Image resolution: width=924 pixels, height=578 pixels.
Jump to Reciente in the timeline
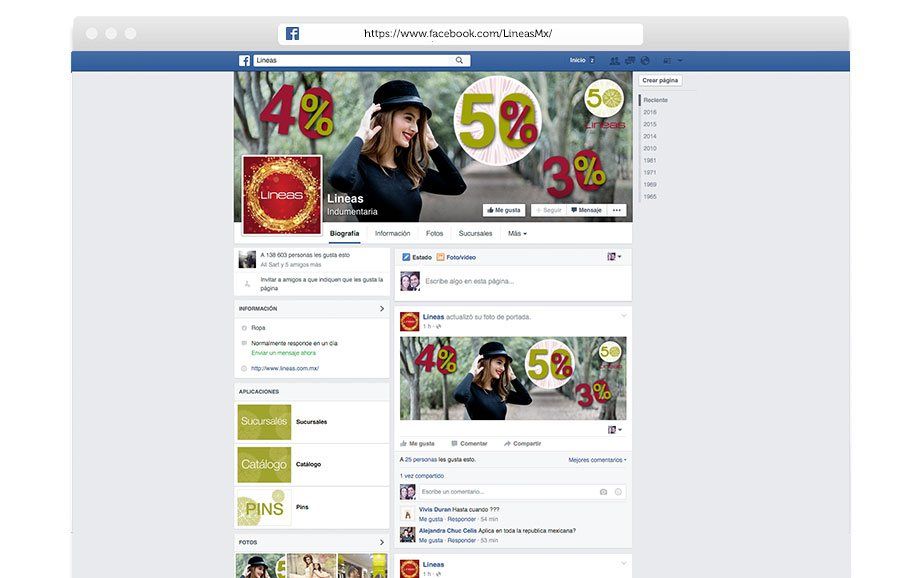[x=655, y=100]
